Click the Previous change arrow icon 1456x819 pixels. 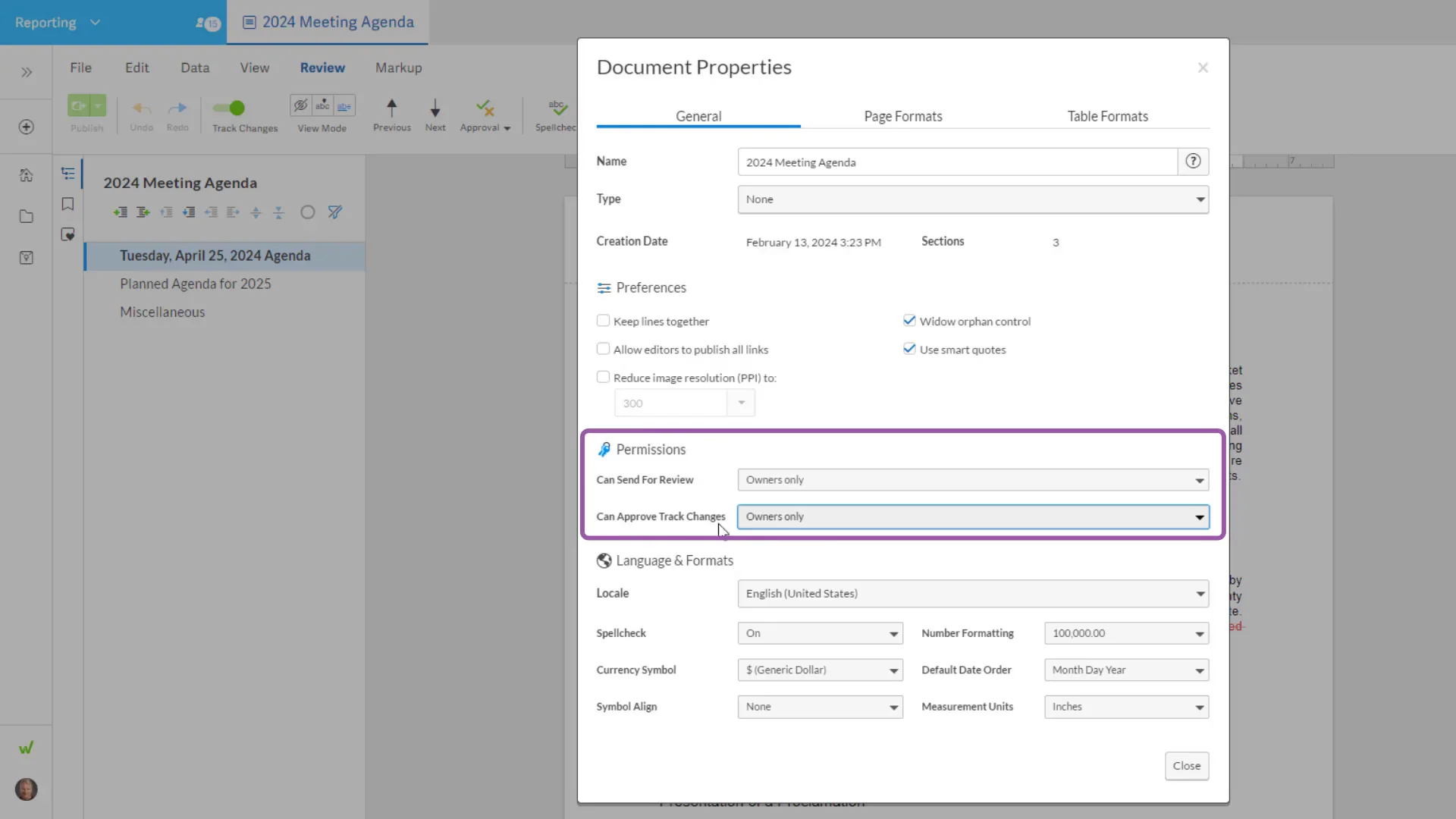click(x=391, y=108)
